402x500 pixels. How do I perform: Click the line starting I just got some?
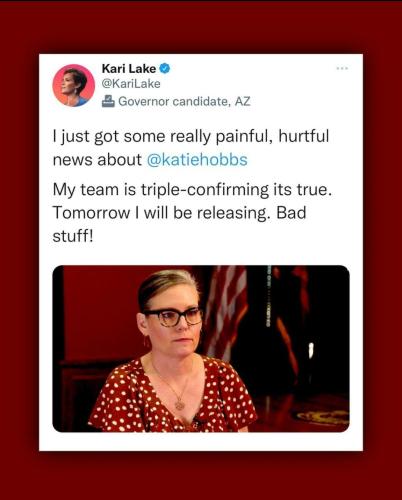(191, 136)
